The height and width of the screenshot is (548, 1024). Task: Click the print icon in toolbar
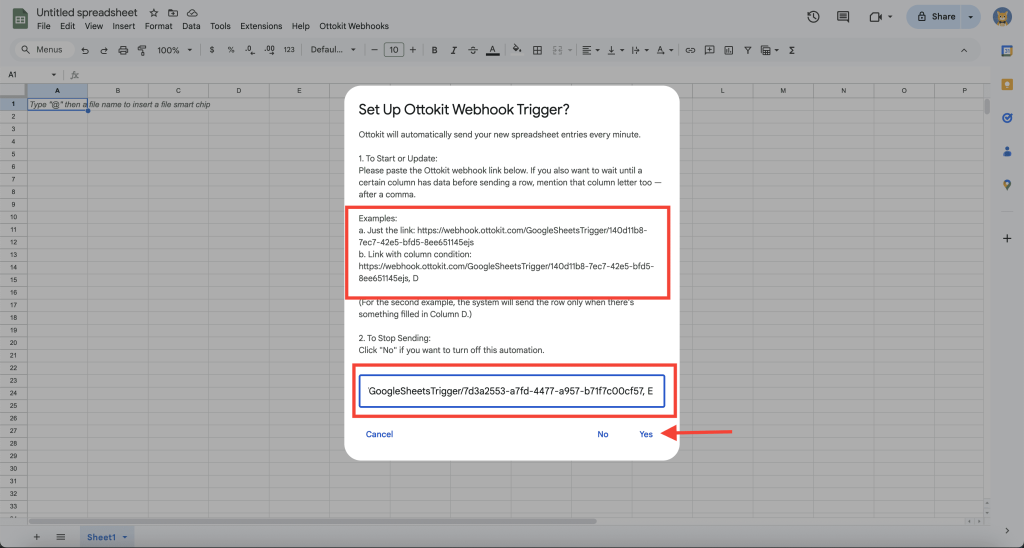pos(122,50)
